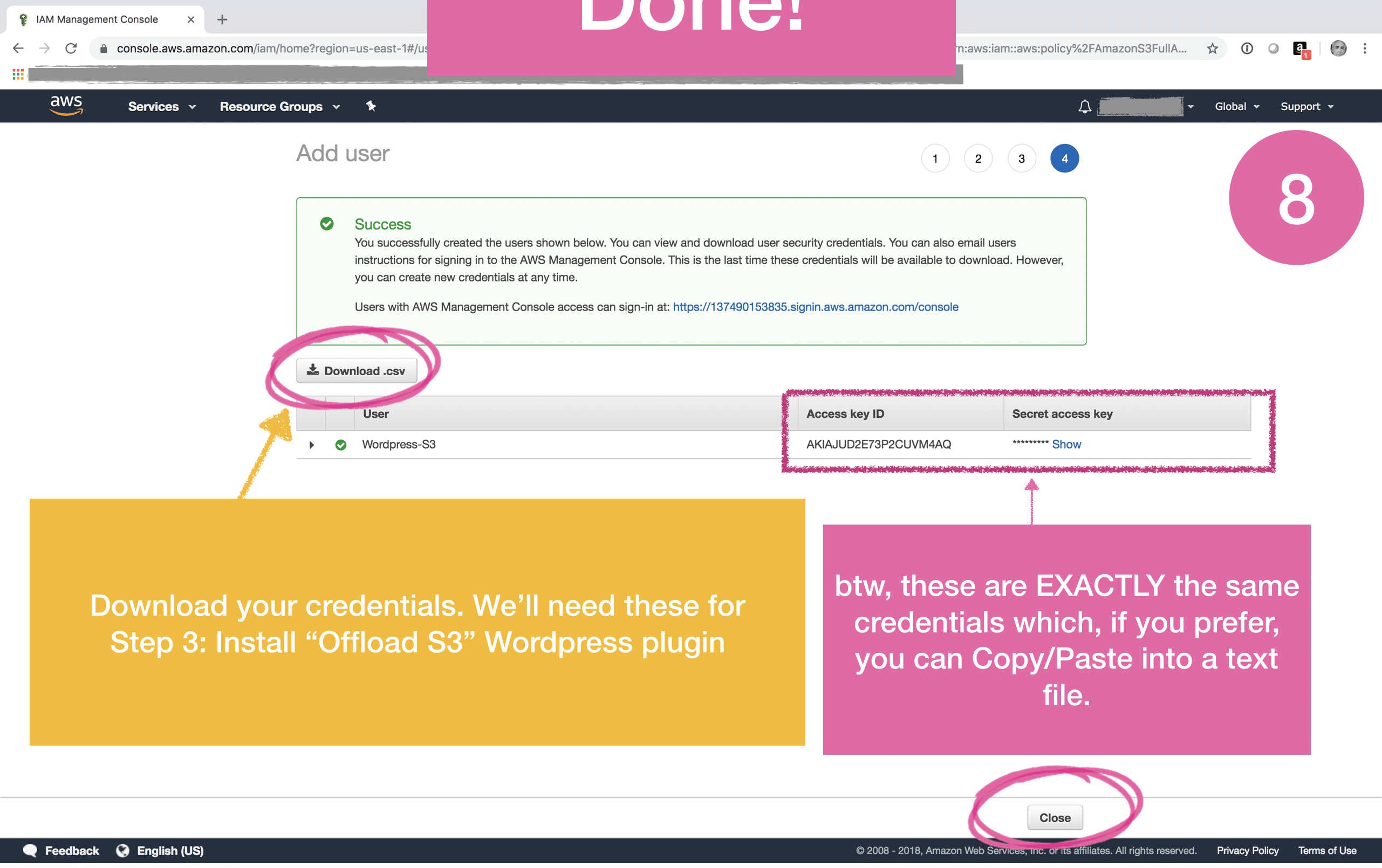This screenshot has width=1382, height=868.
Task: Click the browser forward arrow
Action: pyautogui.click(x=44, y=48)
